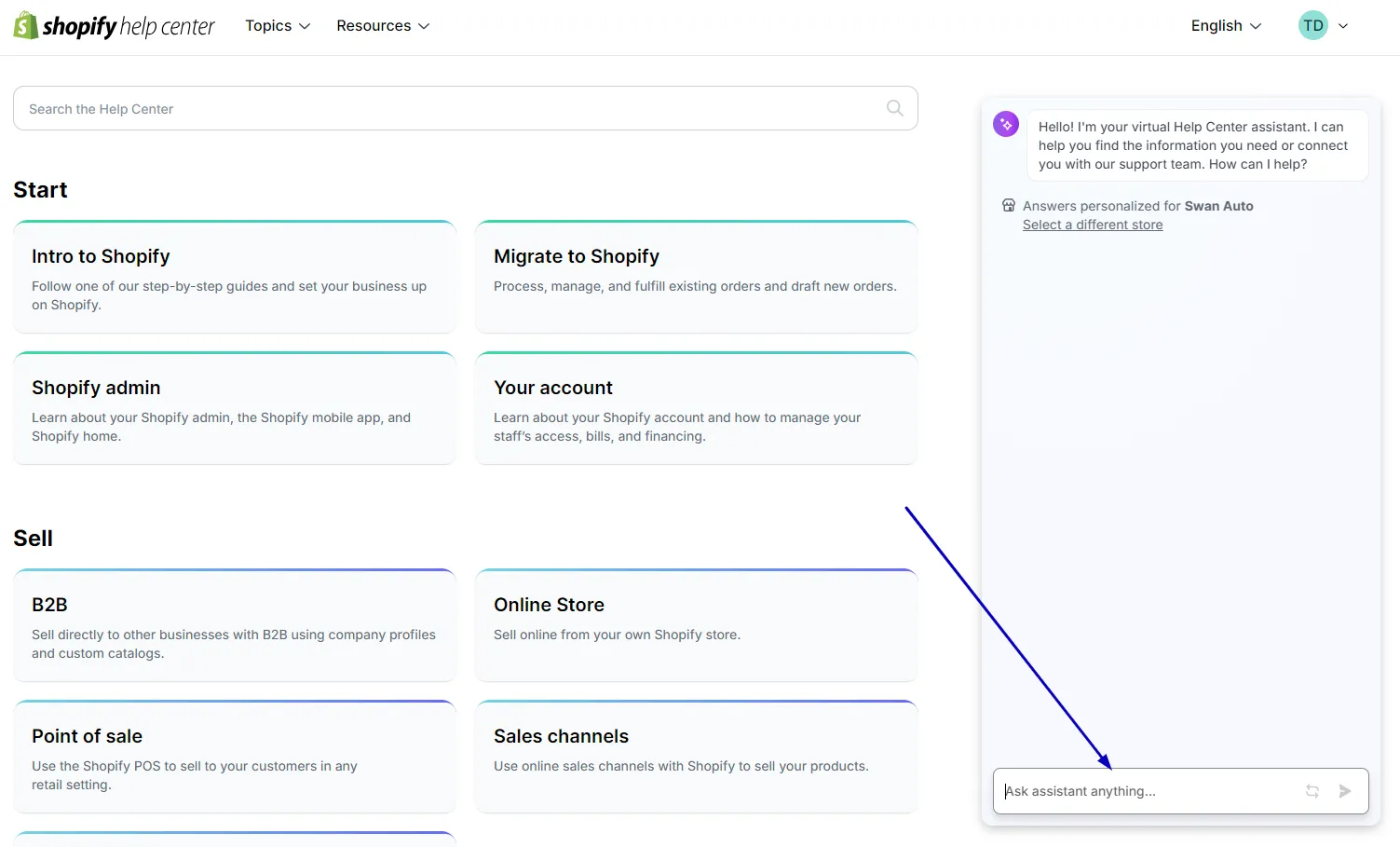Click the TD account avatar
Screen dimensions: 1400x847
pyautogui.click(x=1313, y=26)
